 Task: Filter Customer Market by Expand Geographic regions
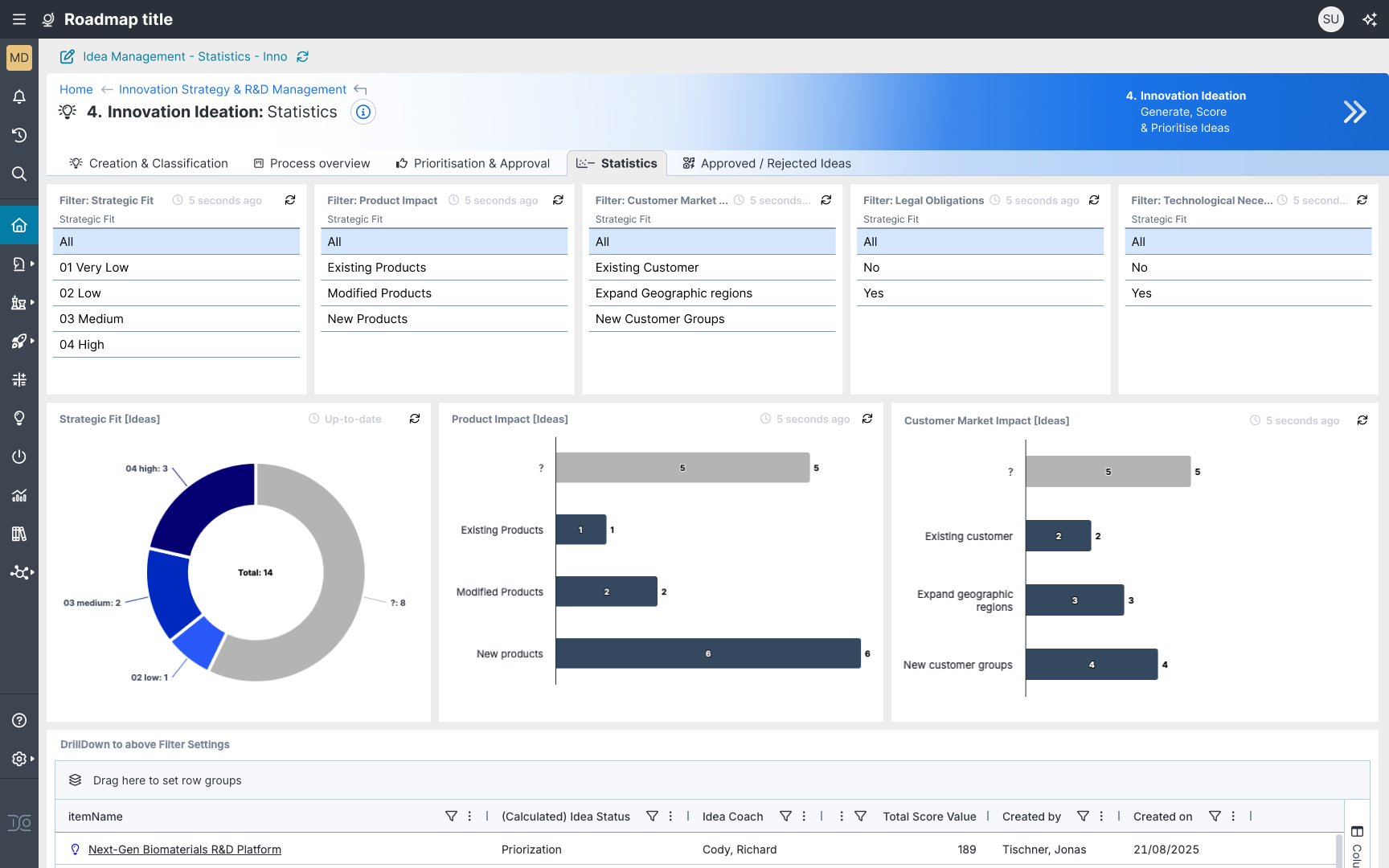pos(712,293)
